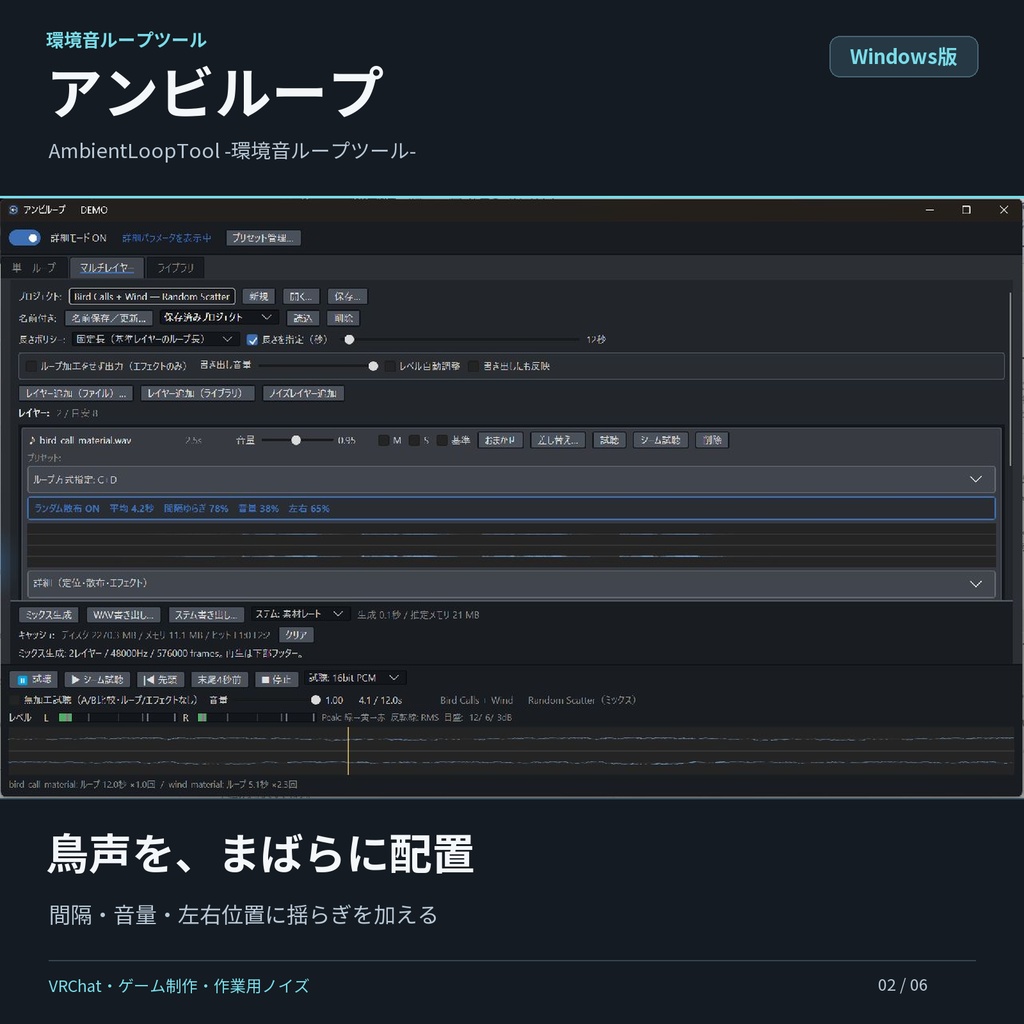Image resolution: width=1024 pixels, height=1024 pixels.
Task: Click the クリア cache button
Action: (x=296, y=635)
